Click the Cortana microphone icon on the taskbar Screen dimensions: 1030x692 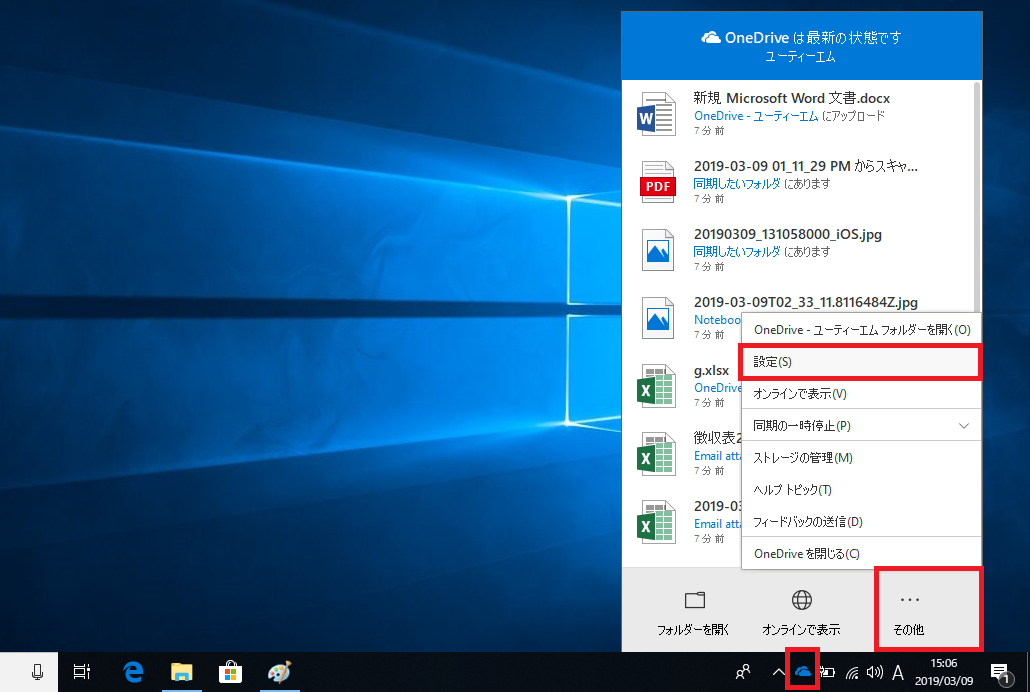[37, 672]
